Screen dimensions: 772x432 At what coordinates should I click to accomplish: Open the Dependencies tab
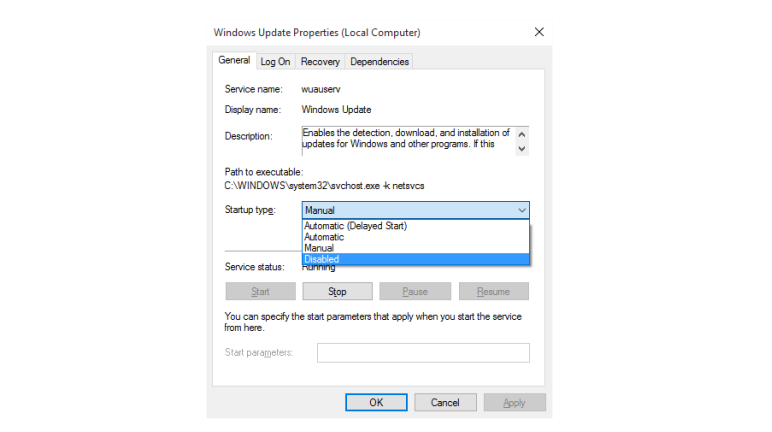coord(379,62)
